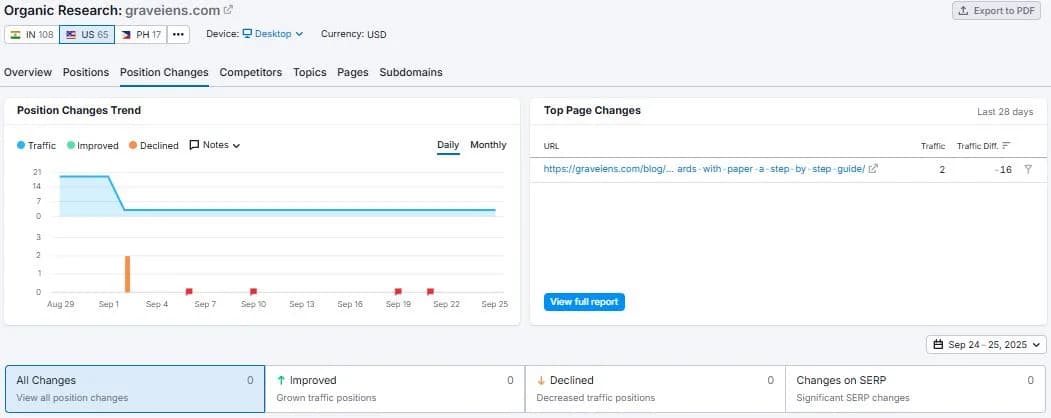The width and height of the screenshot is (1051, 418).
Task: Toggle Improved legend series
Action: [x=92, y=145]
